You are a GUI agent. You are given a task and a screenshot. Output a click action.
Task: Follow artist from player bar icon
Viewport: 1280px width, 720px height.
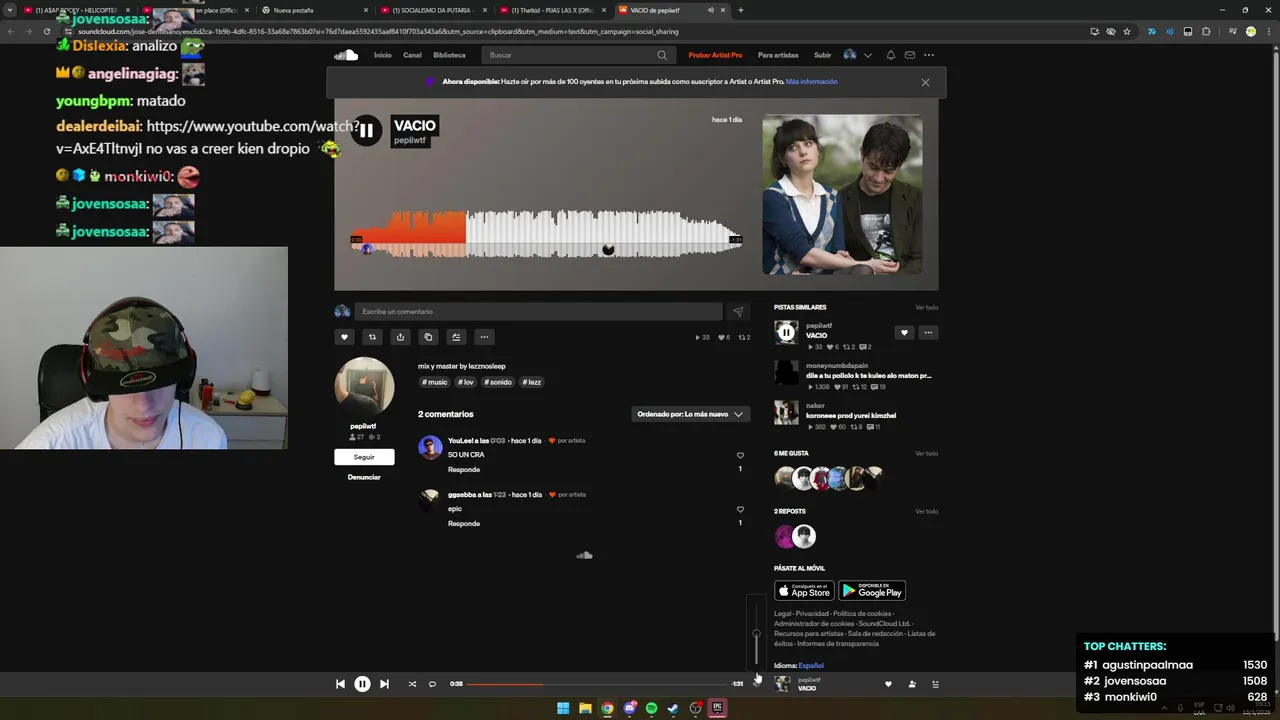click(912, 684)
